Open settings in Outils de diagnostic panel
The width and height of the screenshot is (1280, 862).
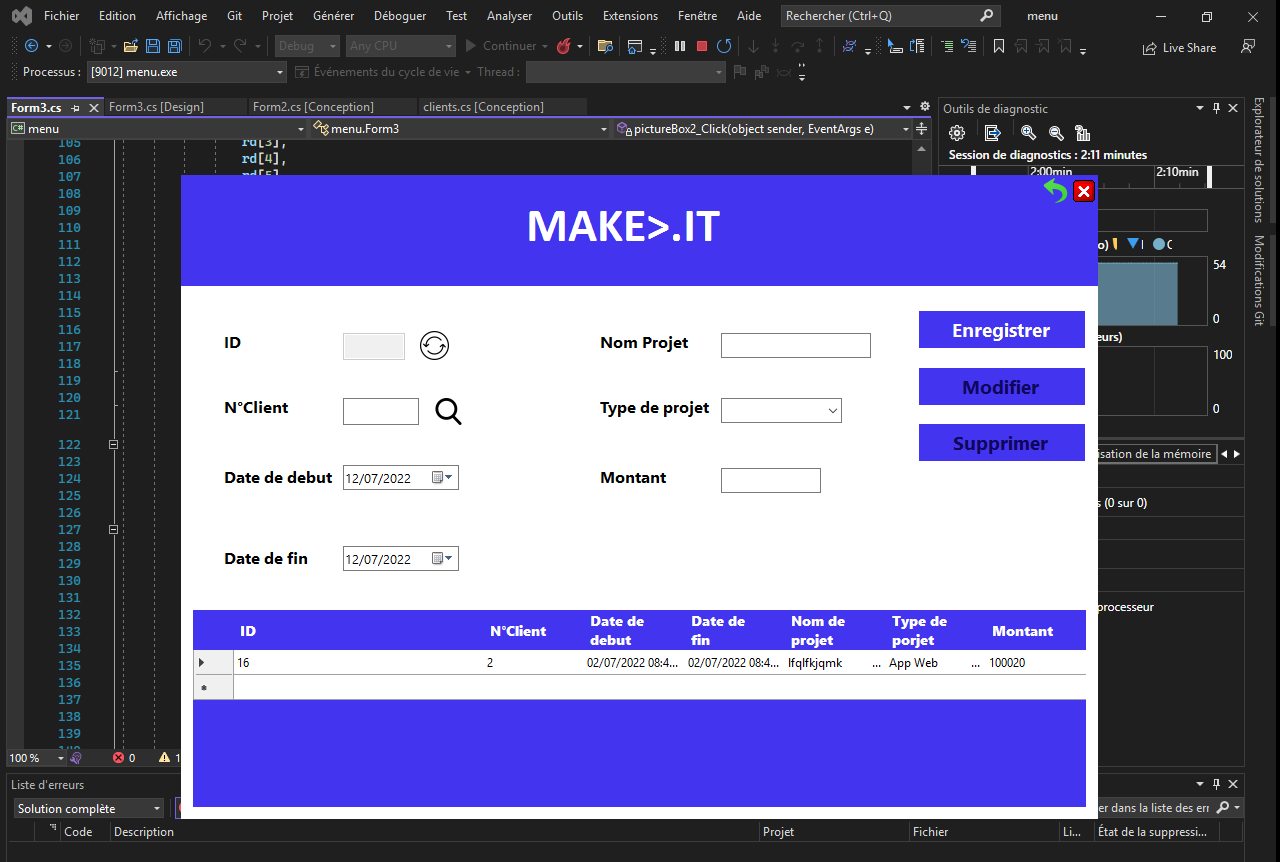[x=956, y=132]
